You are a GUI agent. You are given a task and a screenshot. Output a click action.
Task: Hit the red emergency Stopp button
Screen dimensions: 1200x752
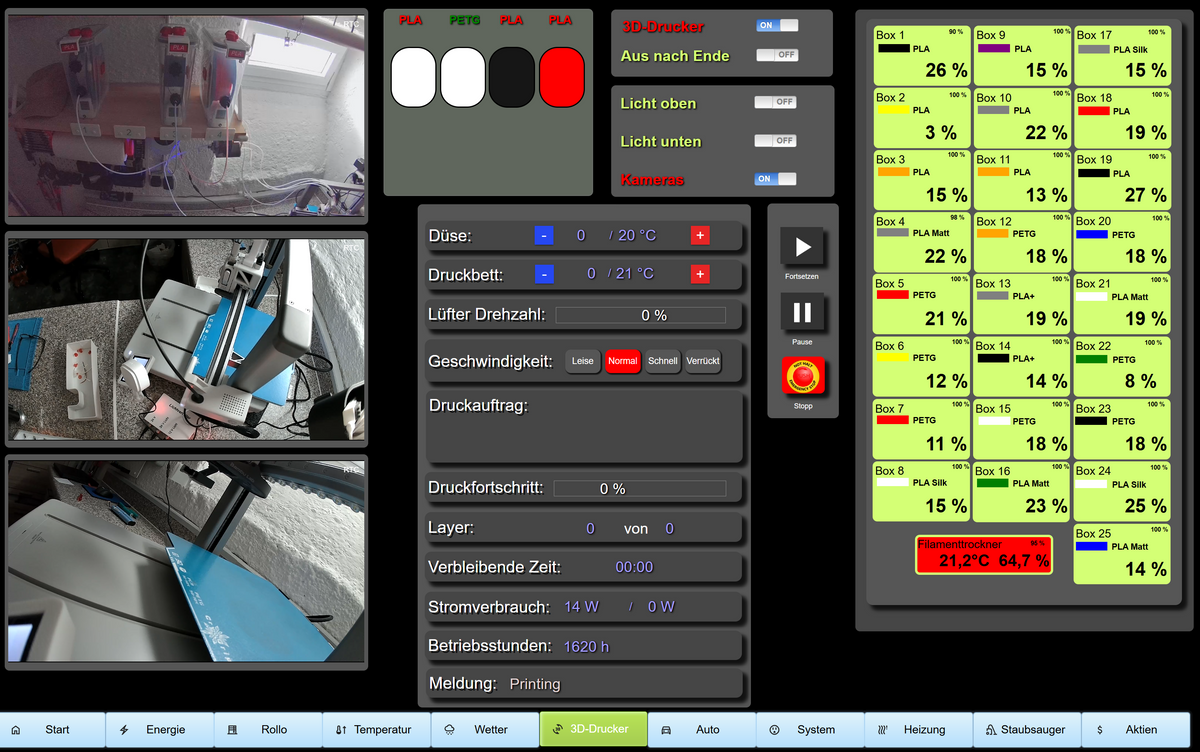pyautogui.click(x=802, y=377)
